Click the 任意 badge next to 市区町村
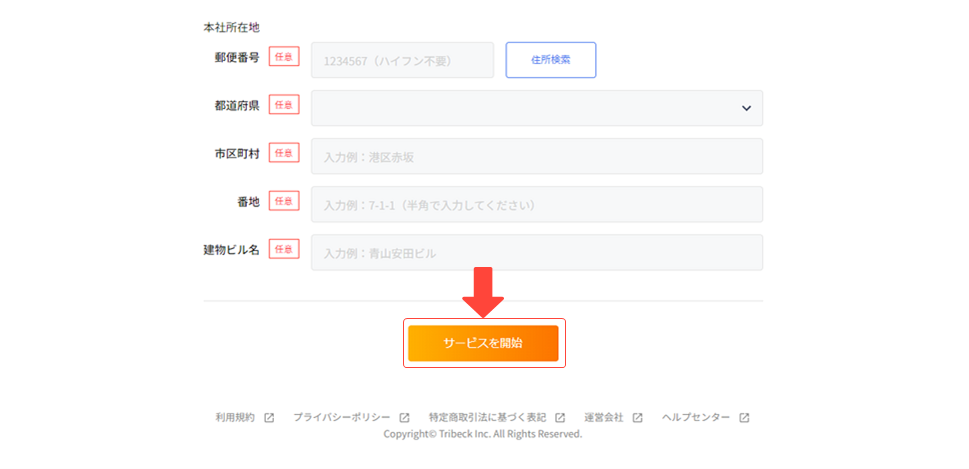The image size is (969, 469). pos(284,153)
